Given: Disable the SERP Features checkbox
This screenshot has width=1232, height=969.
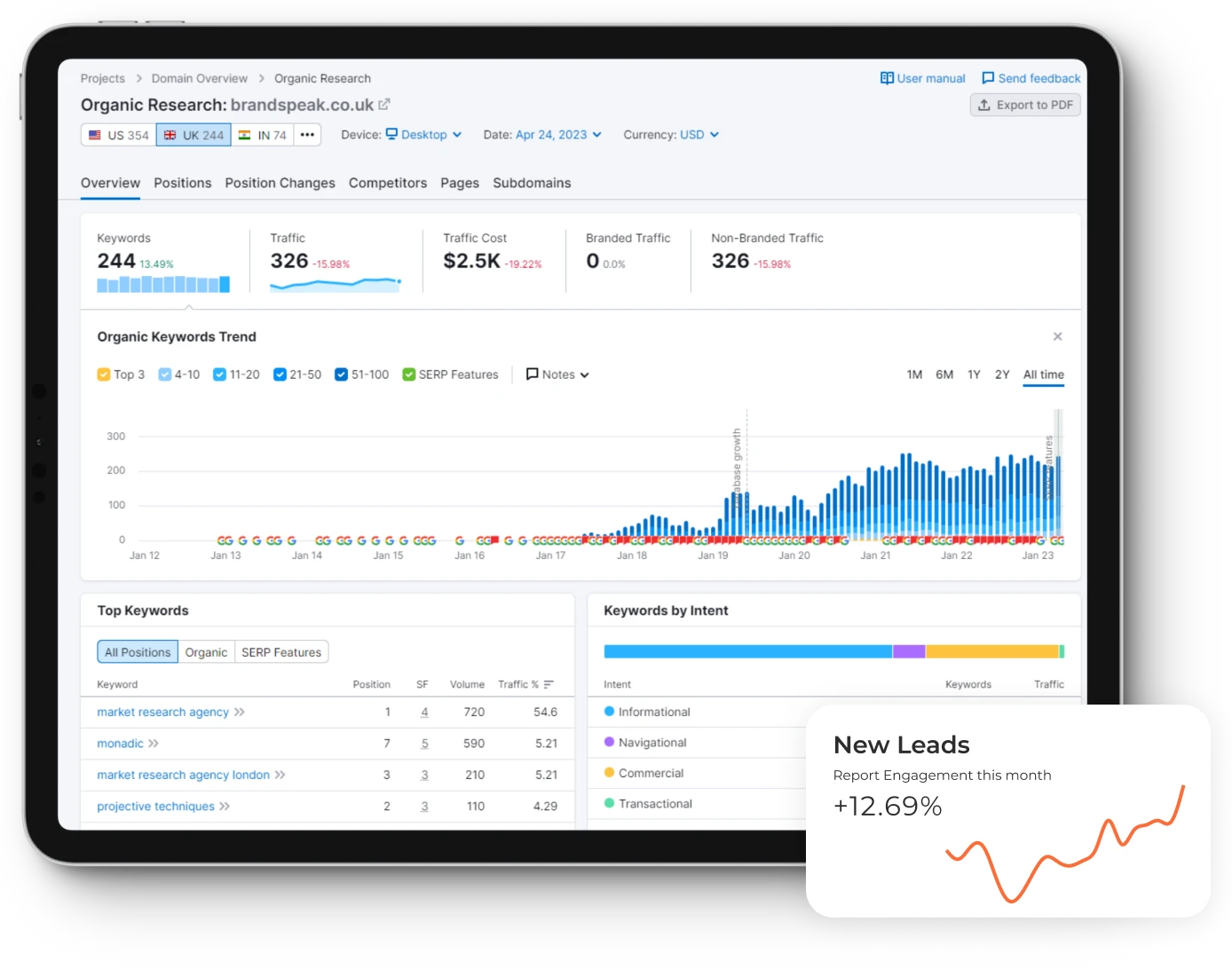Looking at the screenshot, I should (409, 374).
